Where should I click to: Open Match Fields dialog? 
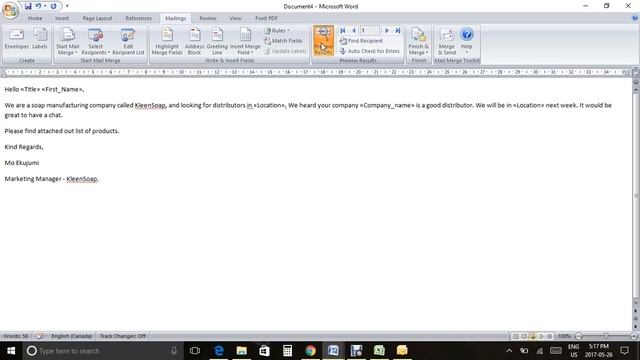tap(283, 41)
